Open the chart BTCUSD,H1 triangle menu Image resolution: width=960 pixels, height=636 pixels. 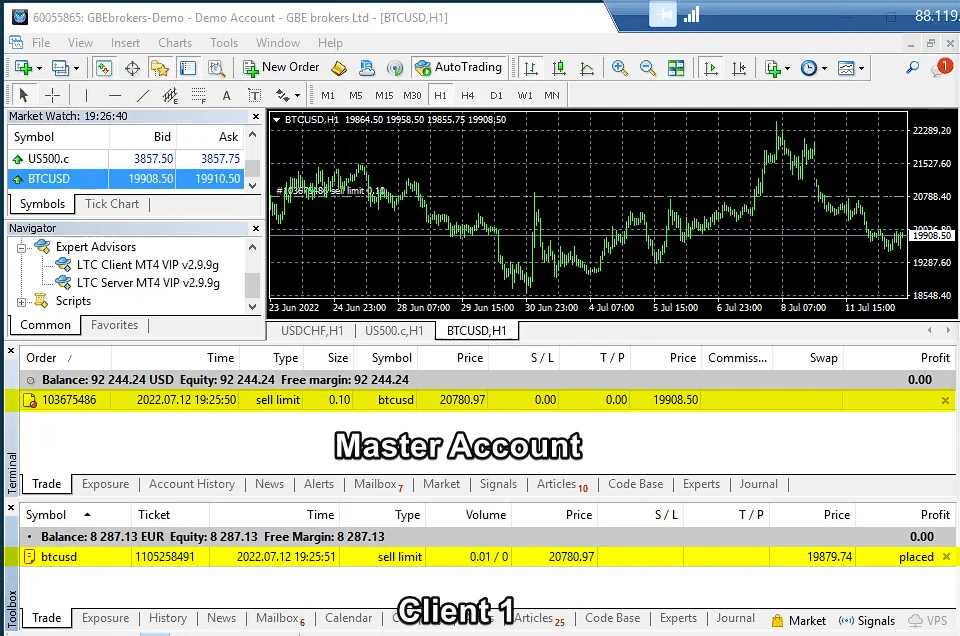coord(276,120)
